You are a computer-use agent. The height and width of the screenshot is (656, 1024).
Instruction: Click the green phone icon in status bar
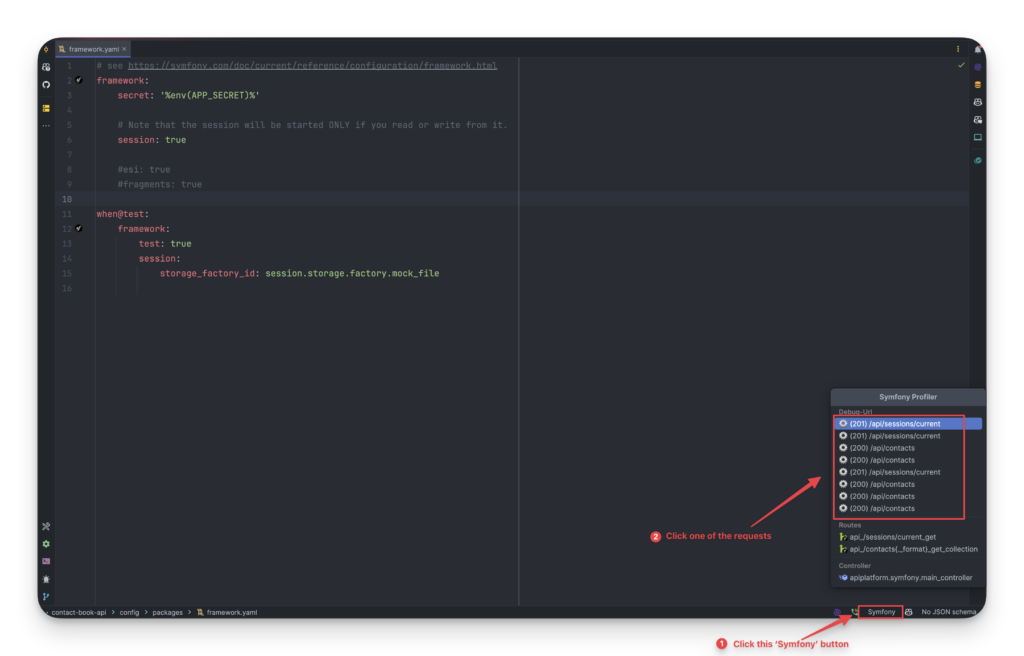click(x=854, y=612)
